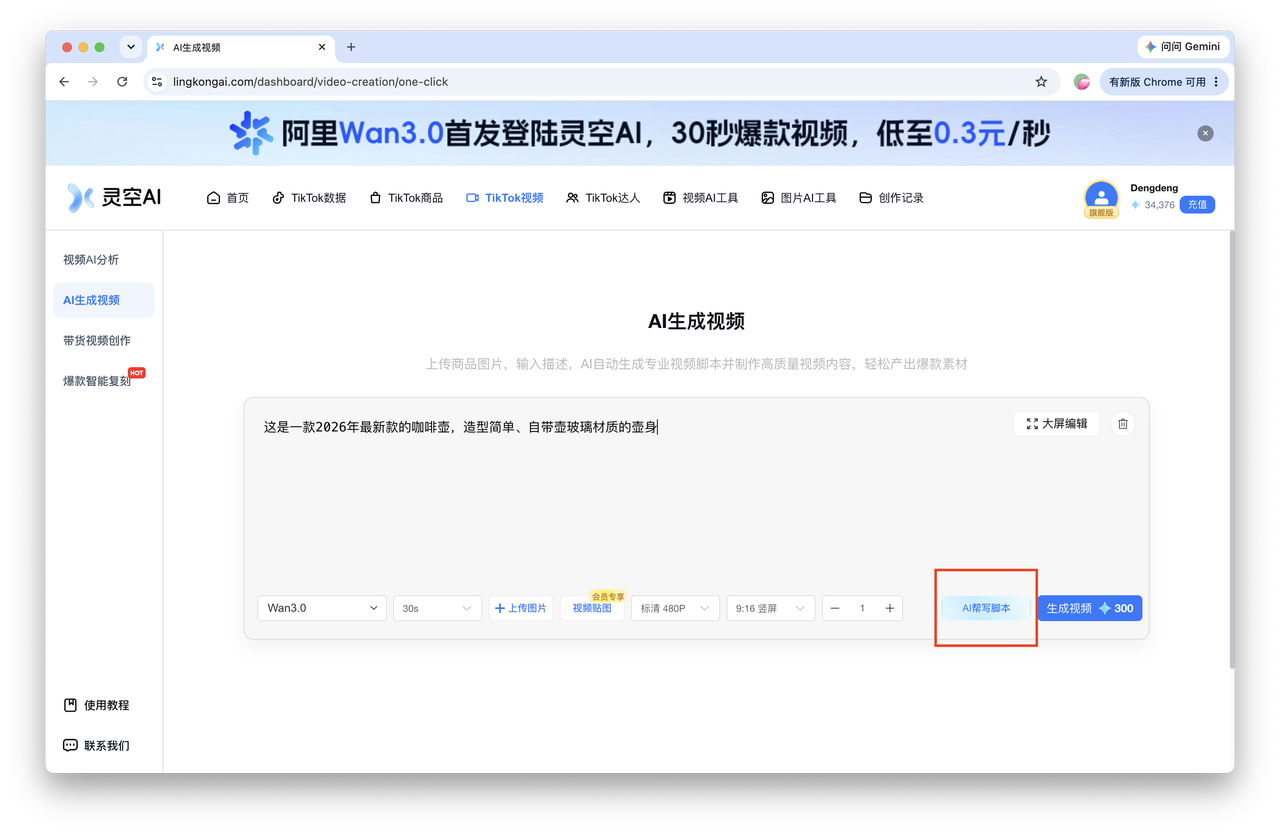
Task: Open large screen editing 大屏编辑
Action: (x=1057, y=424)
